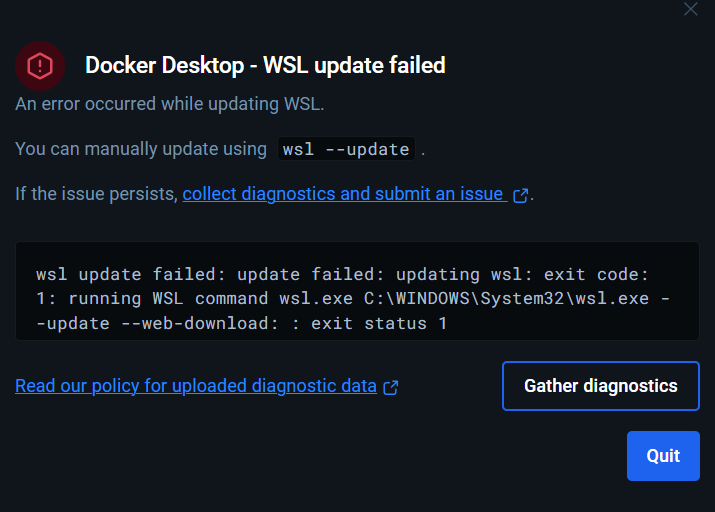Open collect diagnostics and submit an issue link
715x512 pixels.
tap(342, 194)
